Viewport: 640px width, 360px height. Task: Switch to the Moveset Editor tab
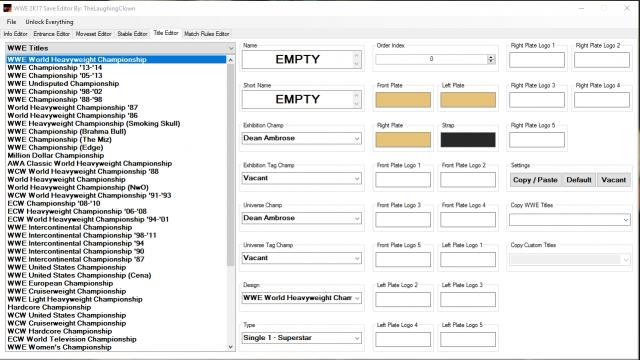pos(93,33)
